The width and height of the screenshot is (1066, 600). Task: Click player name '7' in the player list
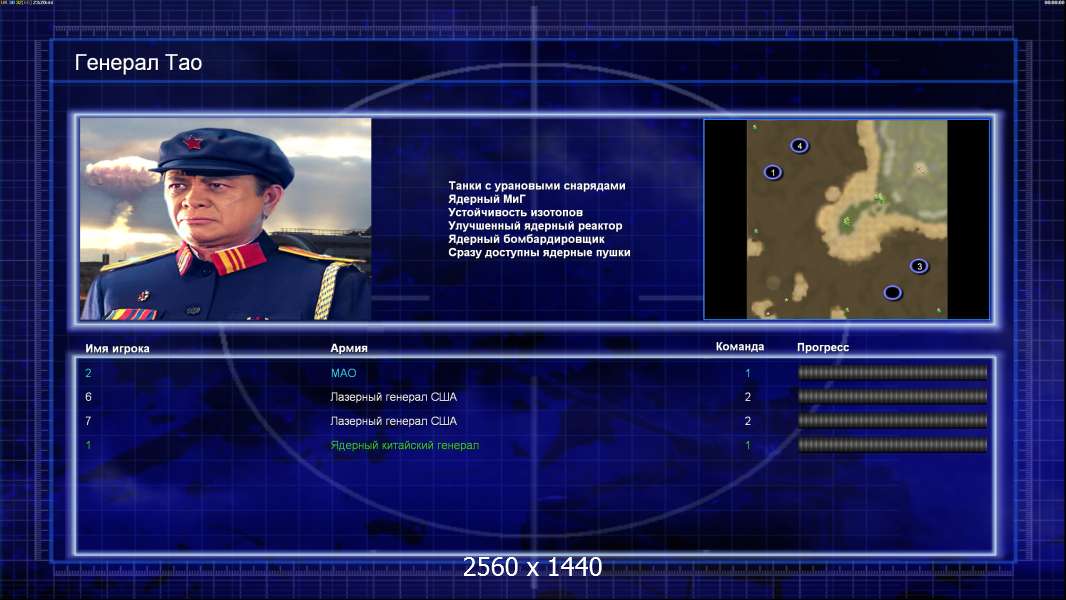(x=88, y=421)
